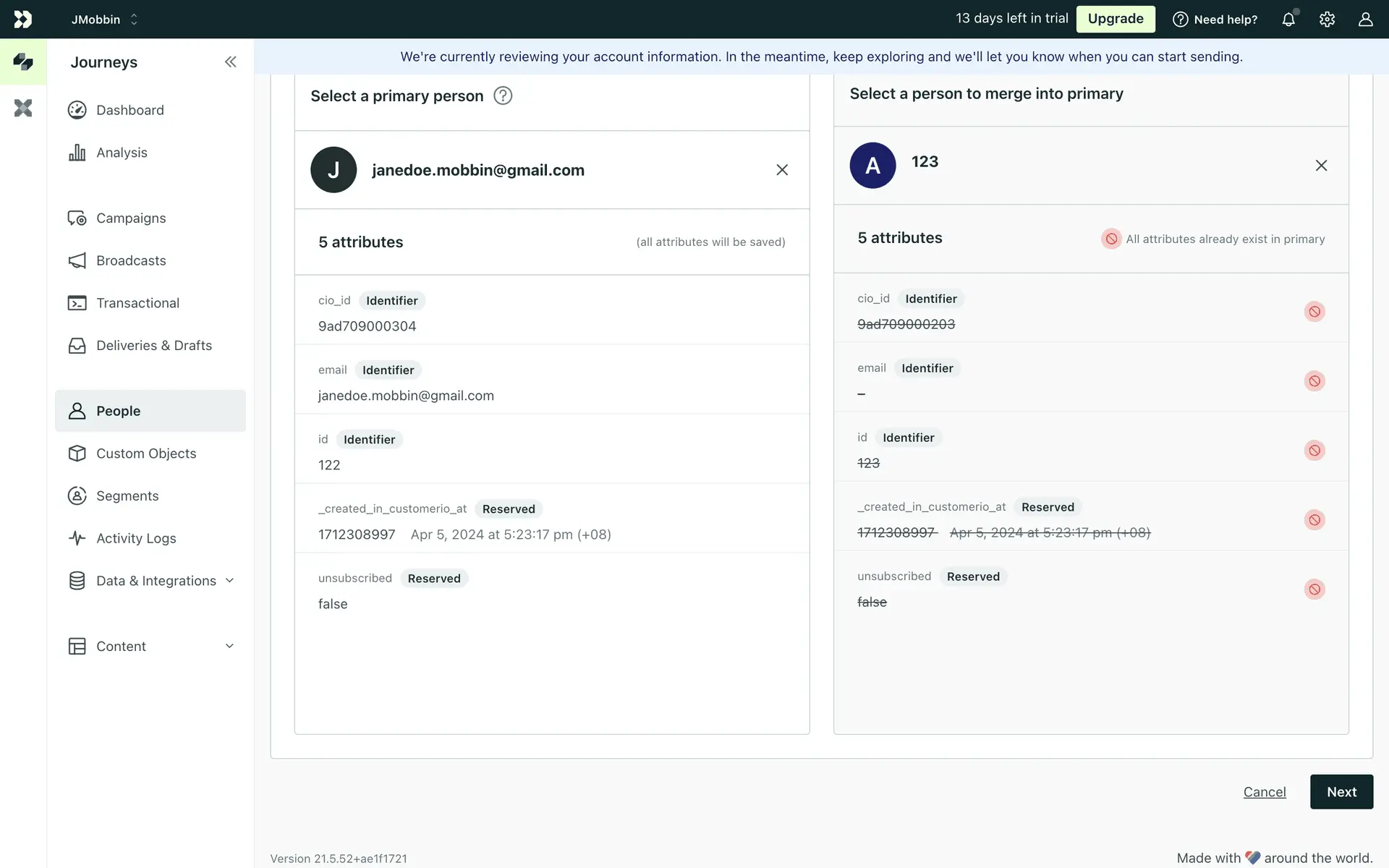Click the dark J avatar of primary person
Screen dimensions: 1389x868
point(334,170)
